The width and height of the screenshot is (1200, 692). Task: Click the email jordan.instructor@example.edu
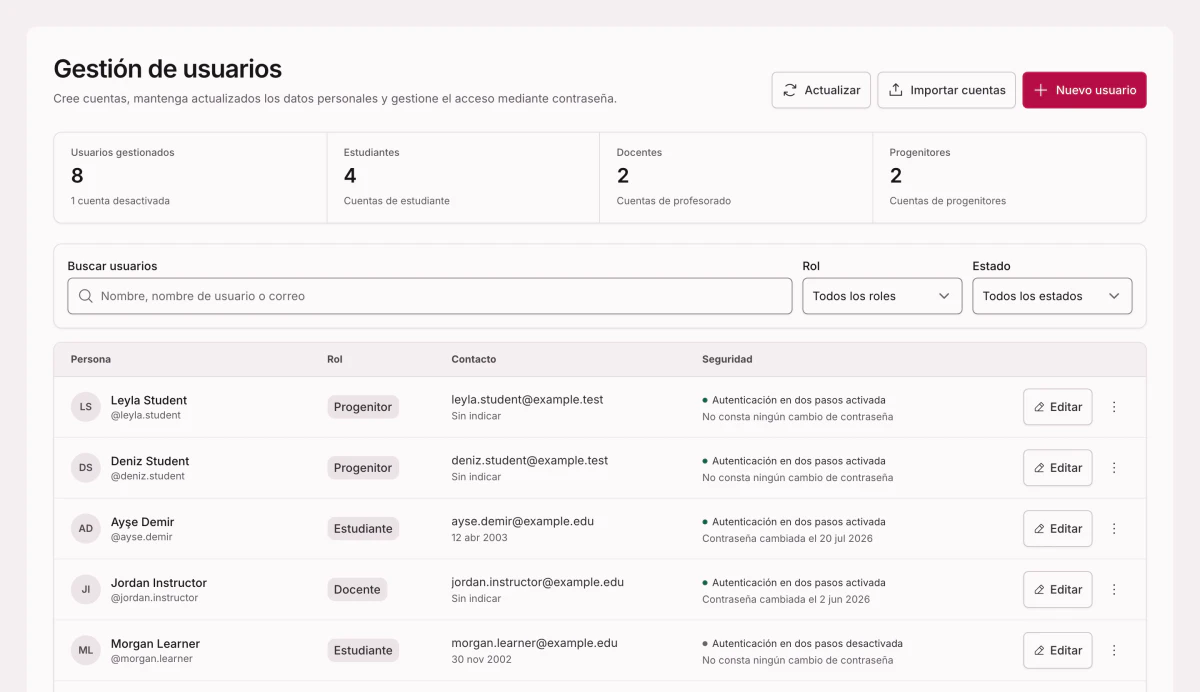click(x=537, y=583)
